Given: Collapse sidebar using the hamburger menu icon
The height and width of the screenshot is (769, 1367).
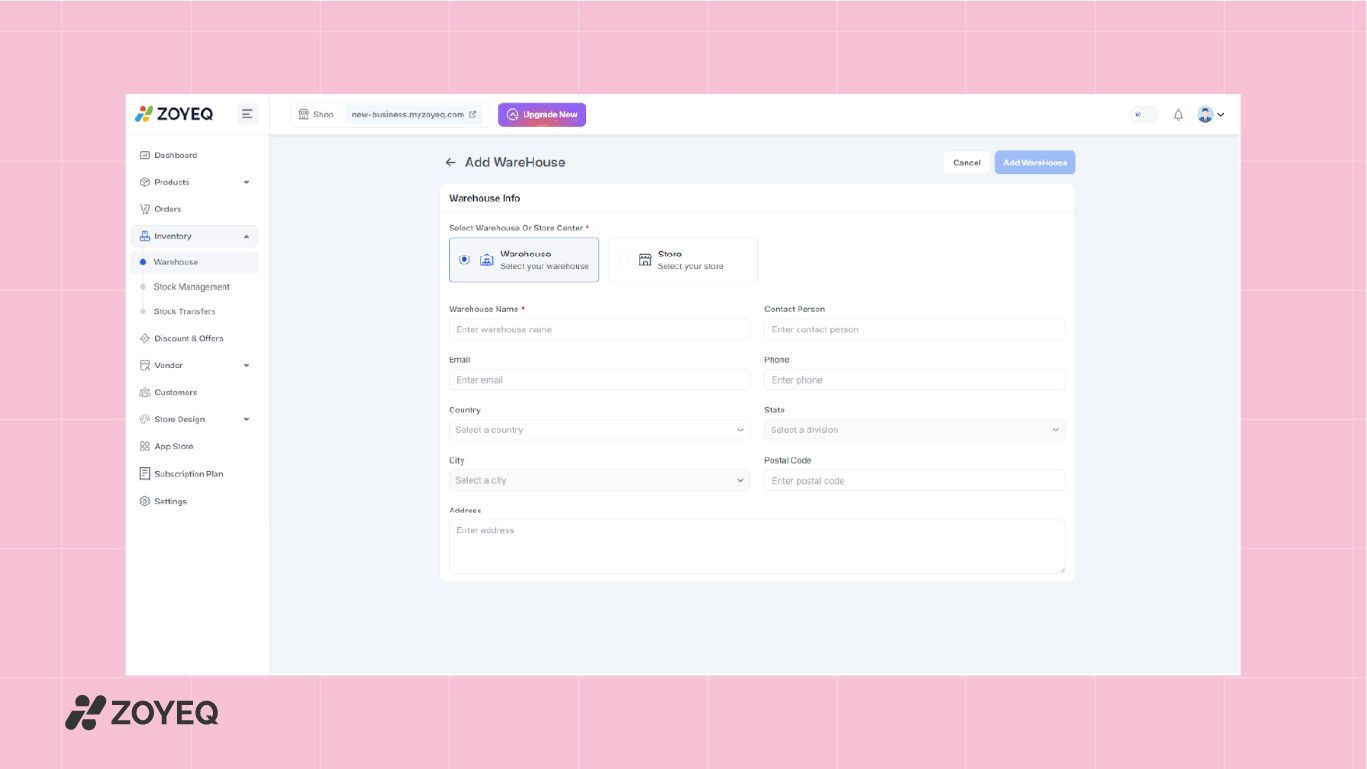Looking at the screenshot, I should 247,114.
